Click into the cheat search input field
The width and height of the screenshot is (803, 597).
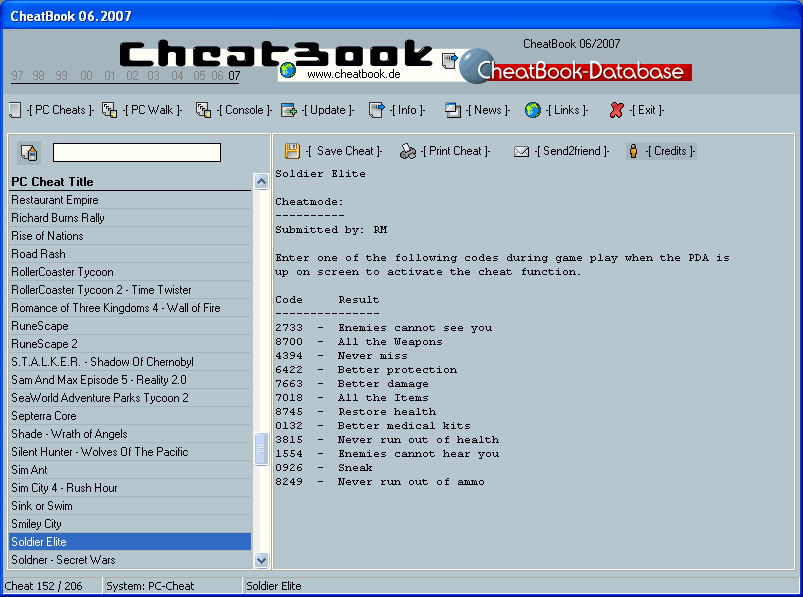tap(137, 153)
